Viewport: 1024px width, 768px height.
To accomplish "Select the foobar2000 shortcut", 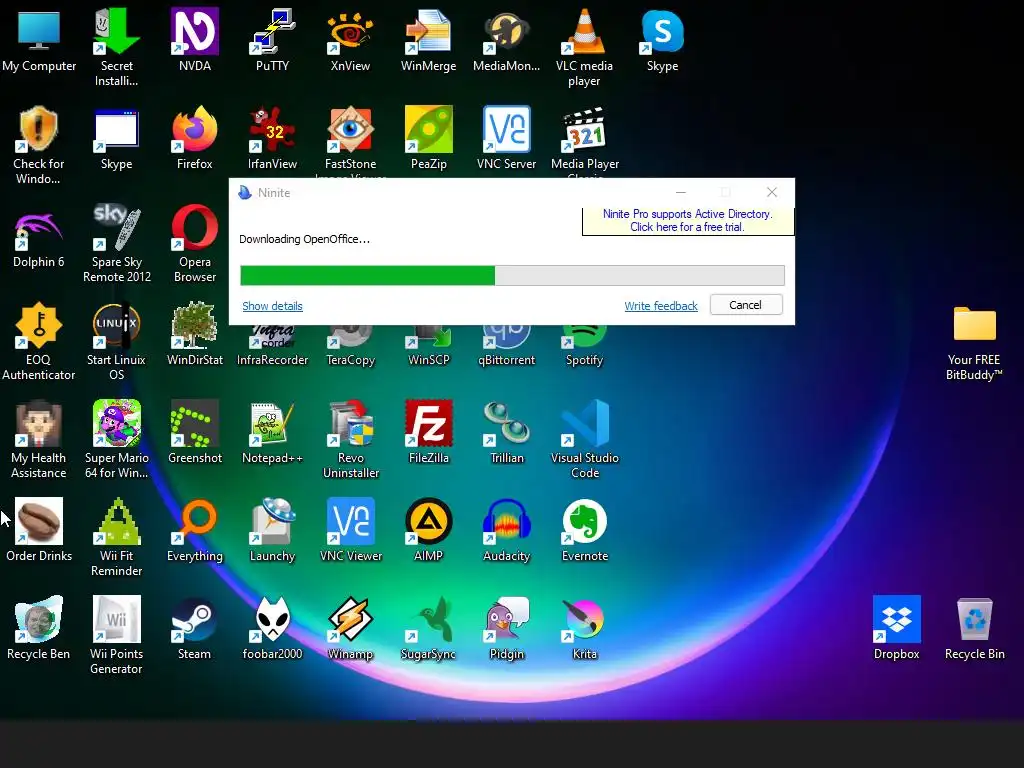I will [272, 619].
